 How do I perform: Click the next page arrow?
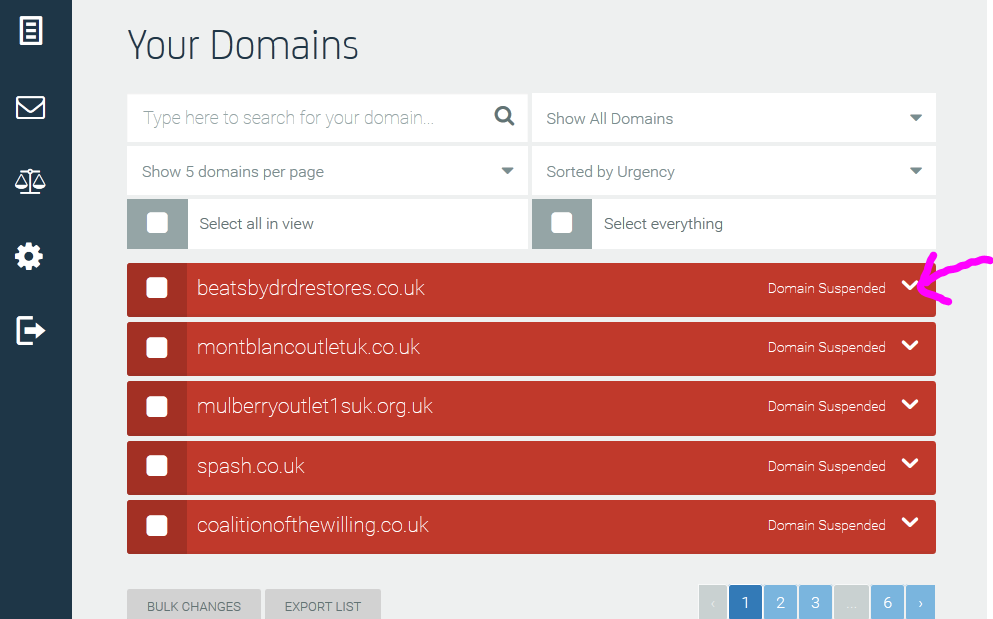[920, 603]
